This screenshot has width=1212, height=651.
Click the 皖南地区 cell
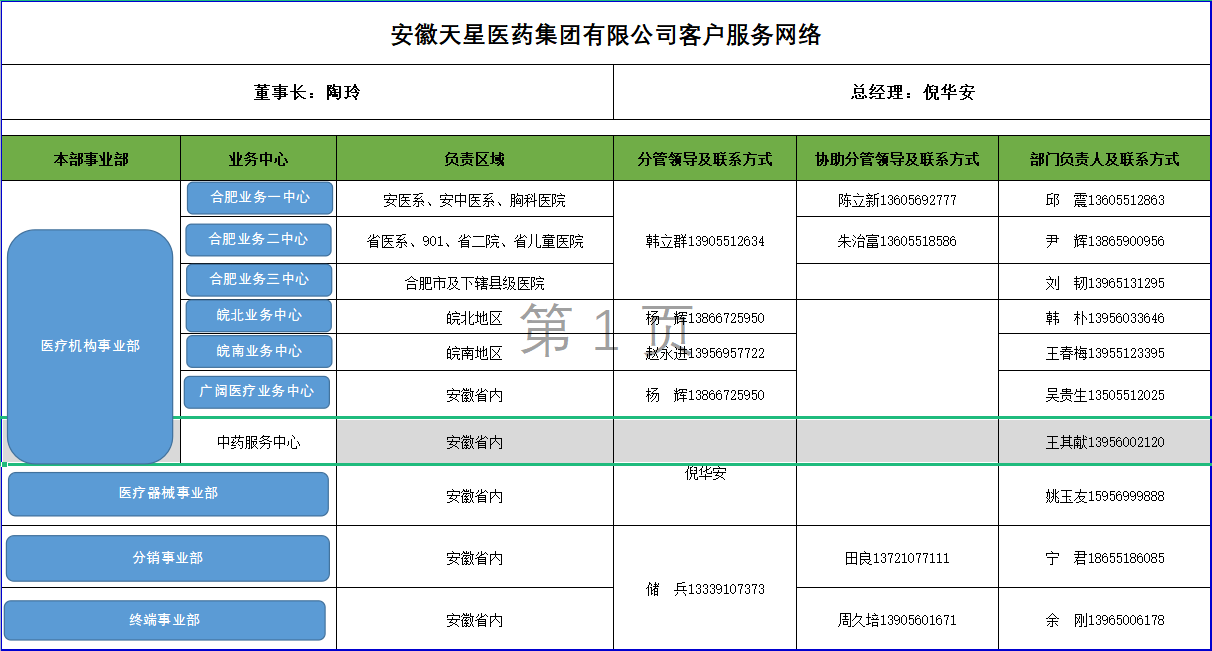click(475, 353)
